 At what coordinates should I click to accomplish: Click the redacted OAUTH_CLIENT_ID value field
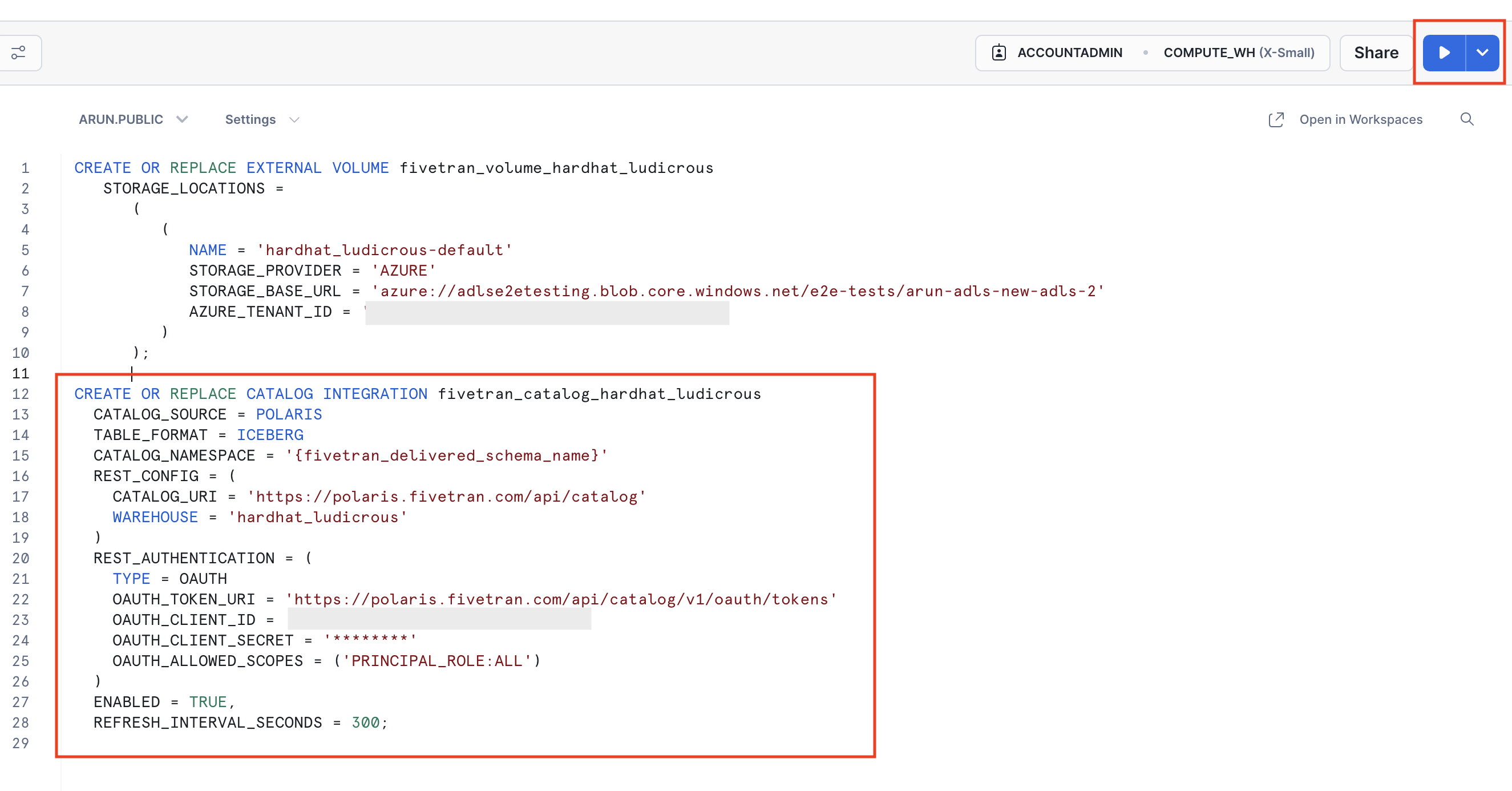pyautogui.click(x=439, y=620)
